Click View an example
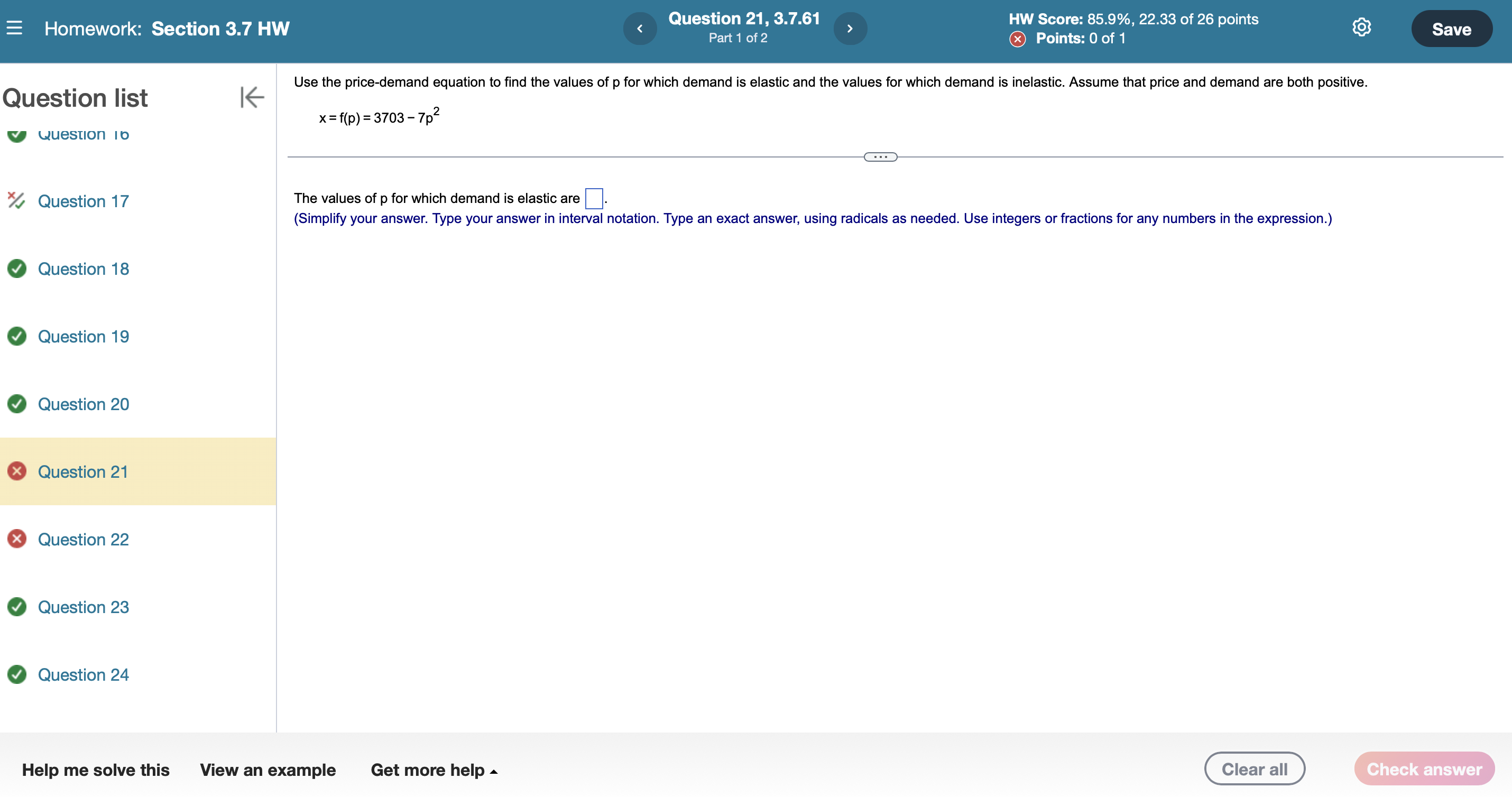Viewport: 1512px width, 797px height. click(x=268, y=770)
